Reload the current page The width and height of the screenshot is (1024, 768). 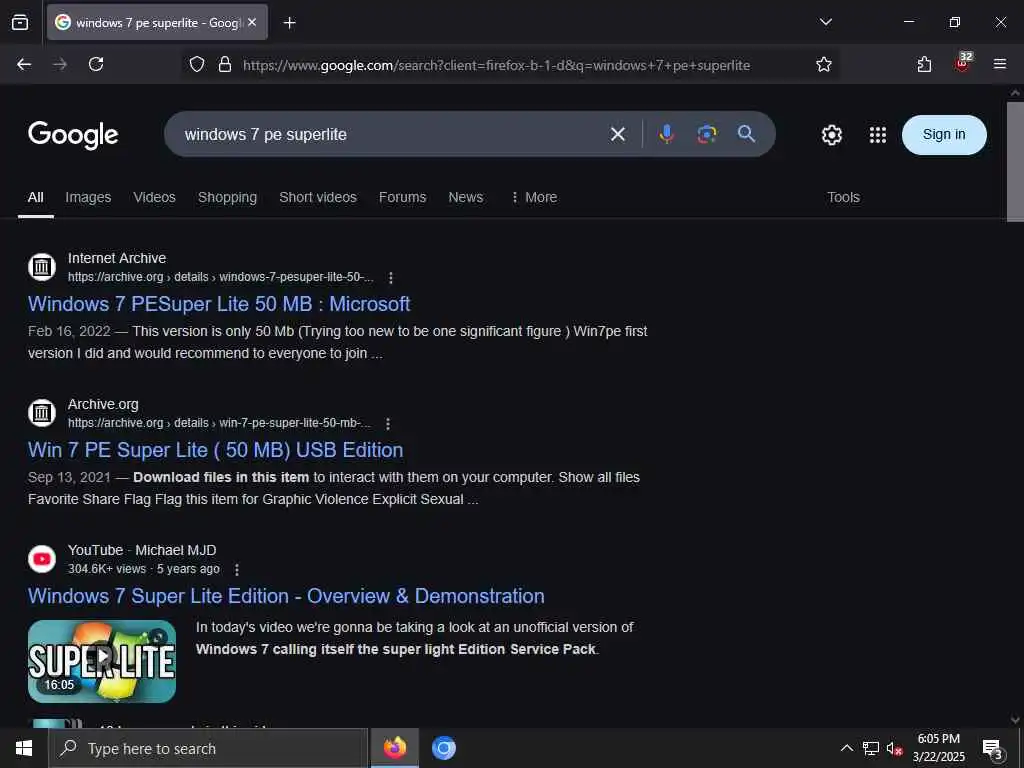(96, 64)
